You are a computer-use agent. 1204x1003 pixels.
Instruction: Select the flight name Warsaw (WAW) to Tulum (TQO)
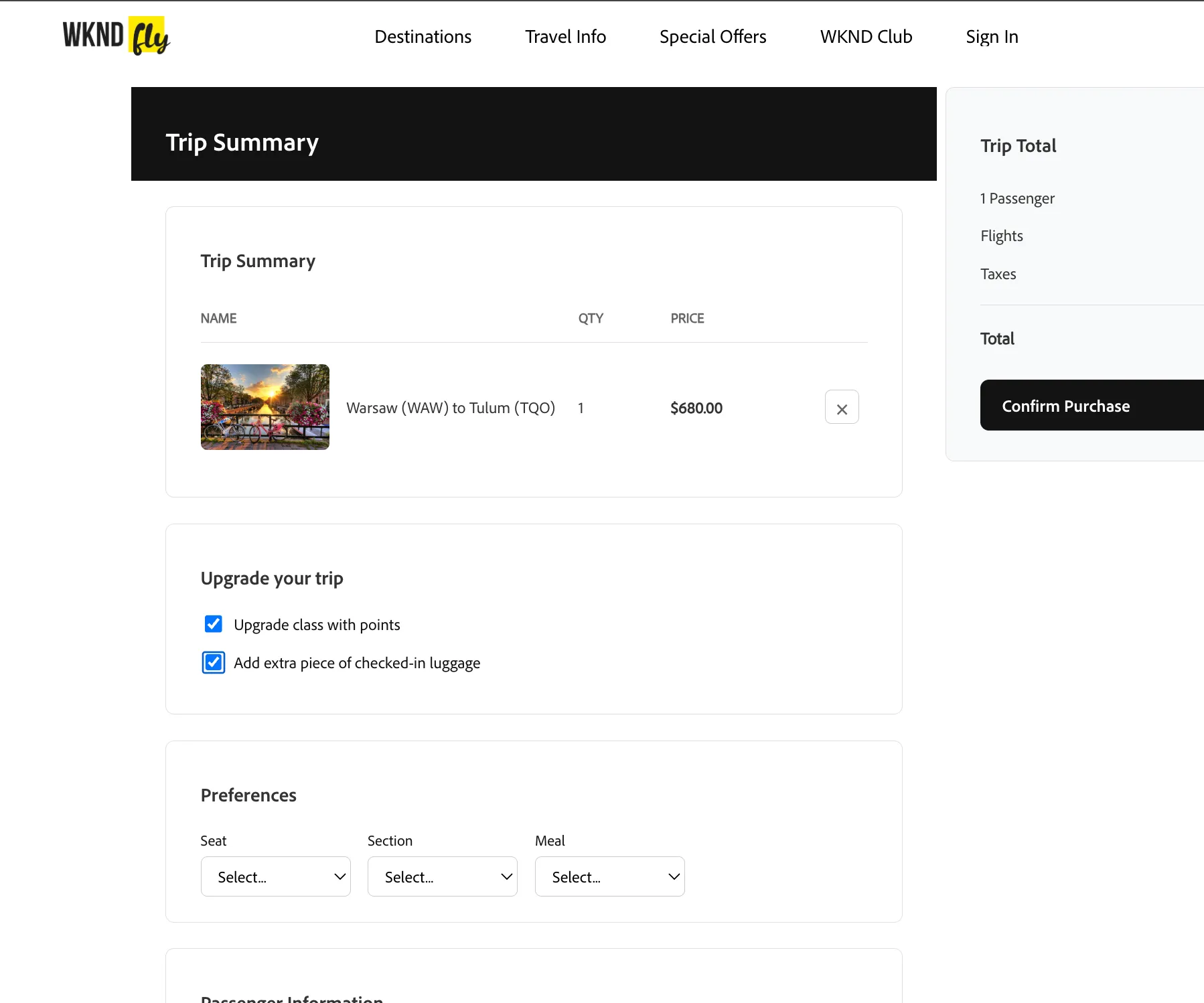click(451, 408)
